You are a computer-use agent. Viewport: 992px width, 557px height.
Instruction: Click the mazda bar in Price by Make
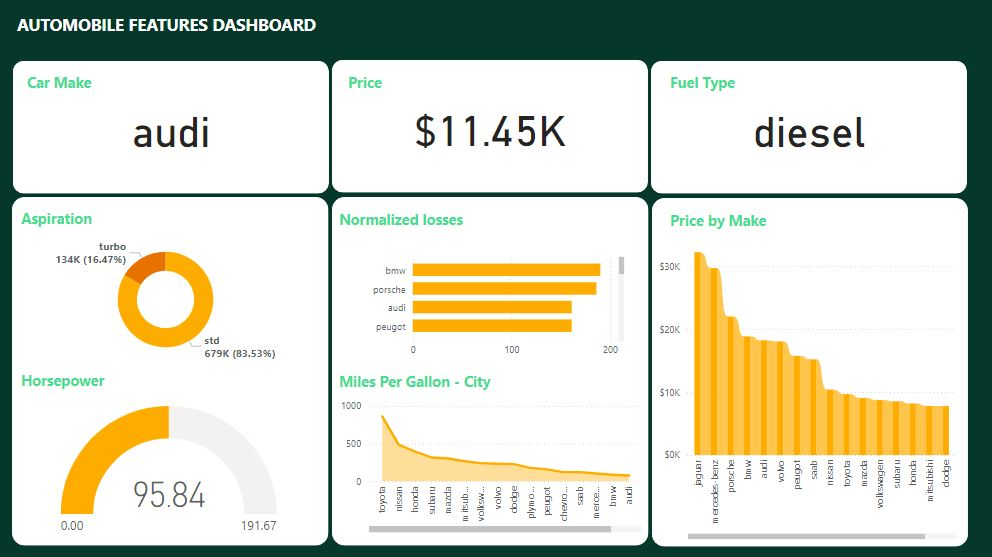pos(863,426)
